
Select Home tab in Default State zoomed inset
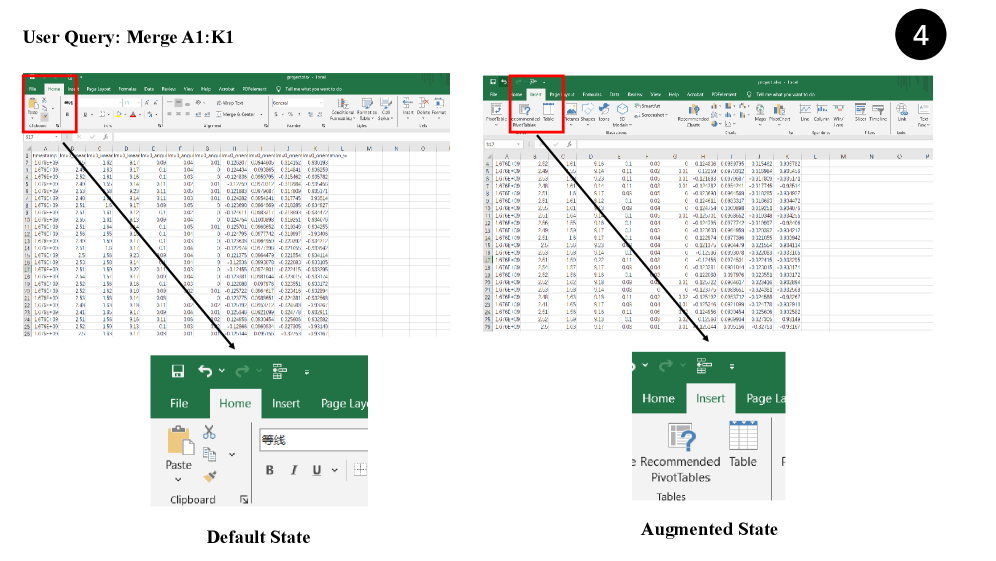point(235,403)
